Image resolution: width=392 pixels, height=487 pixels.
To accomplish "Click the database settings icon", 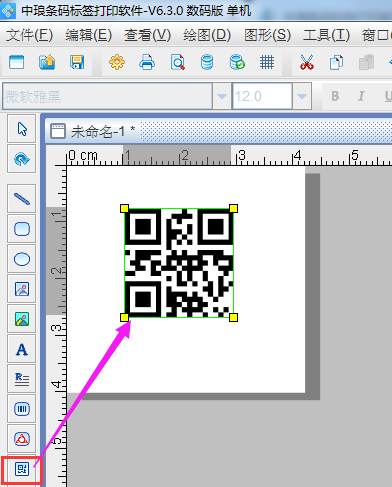I will [x=207, y=62].
